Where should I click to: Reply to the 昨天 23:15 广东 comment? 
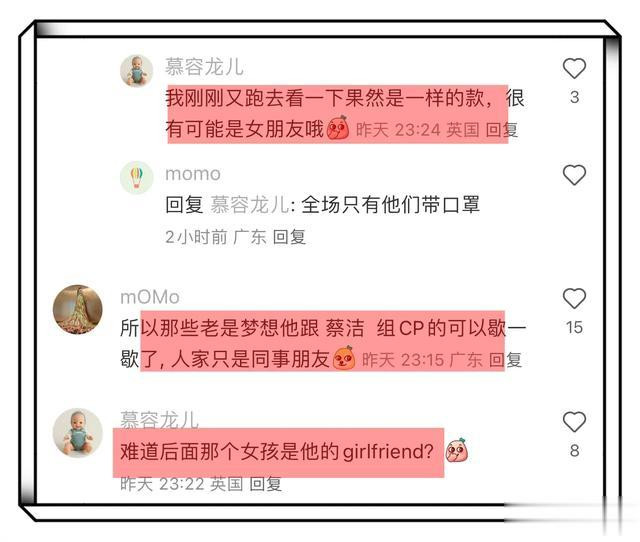click(x=505, y=360)
